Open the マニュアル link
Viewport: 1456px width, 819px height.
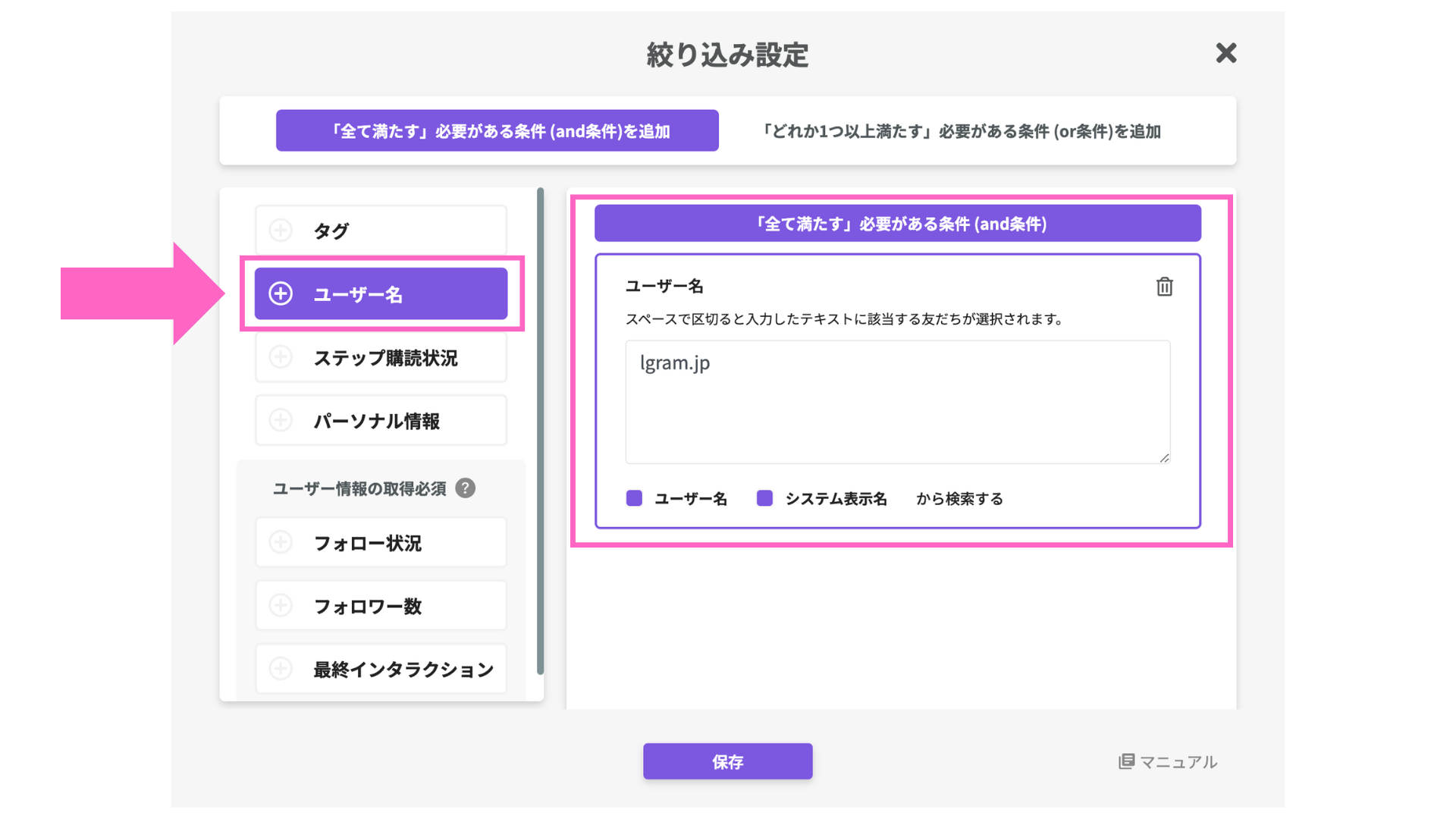[x=1168, y=761]
